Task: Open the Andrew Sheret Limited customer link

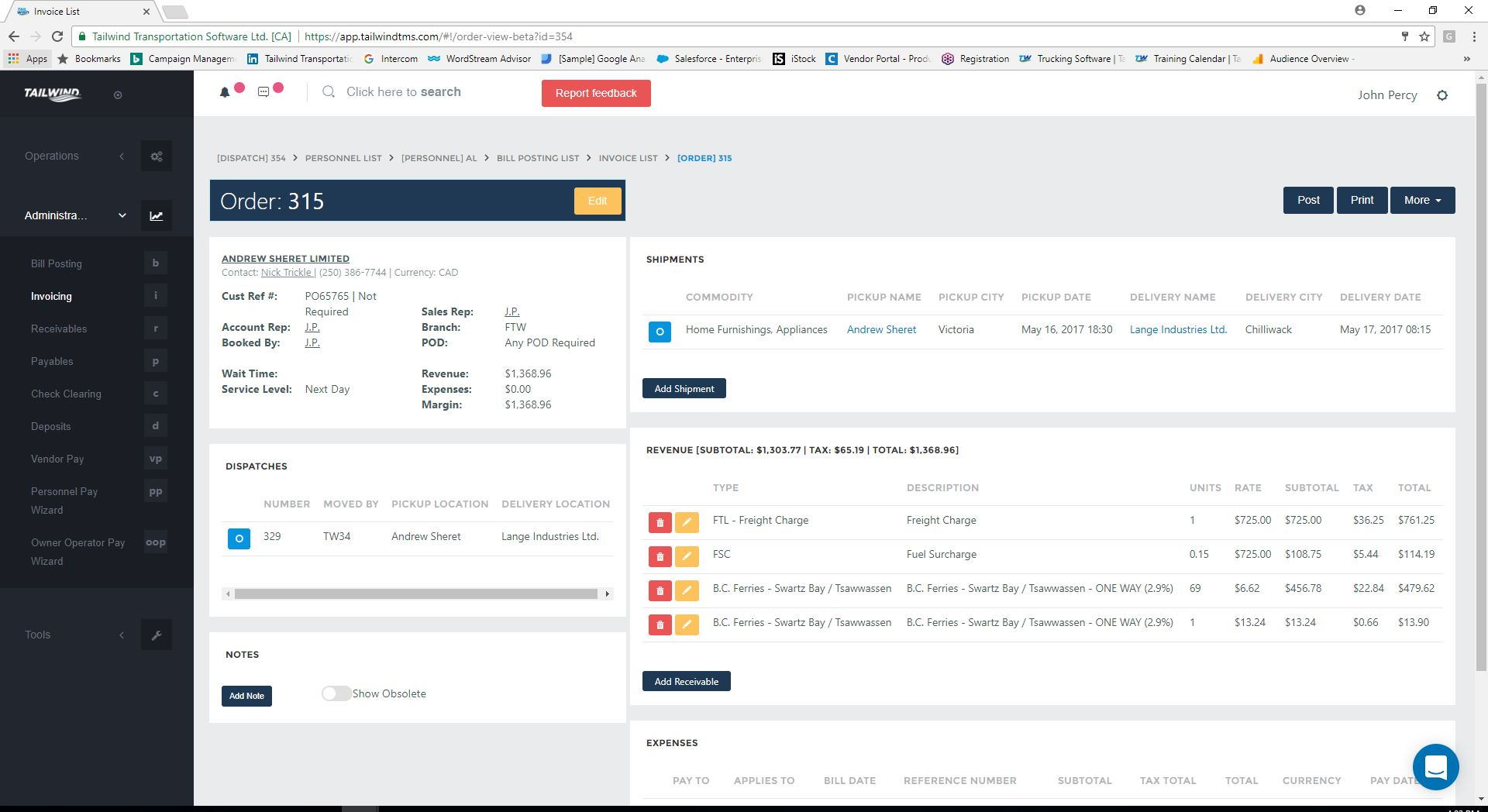Action: tap(285, 259)
